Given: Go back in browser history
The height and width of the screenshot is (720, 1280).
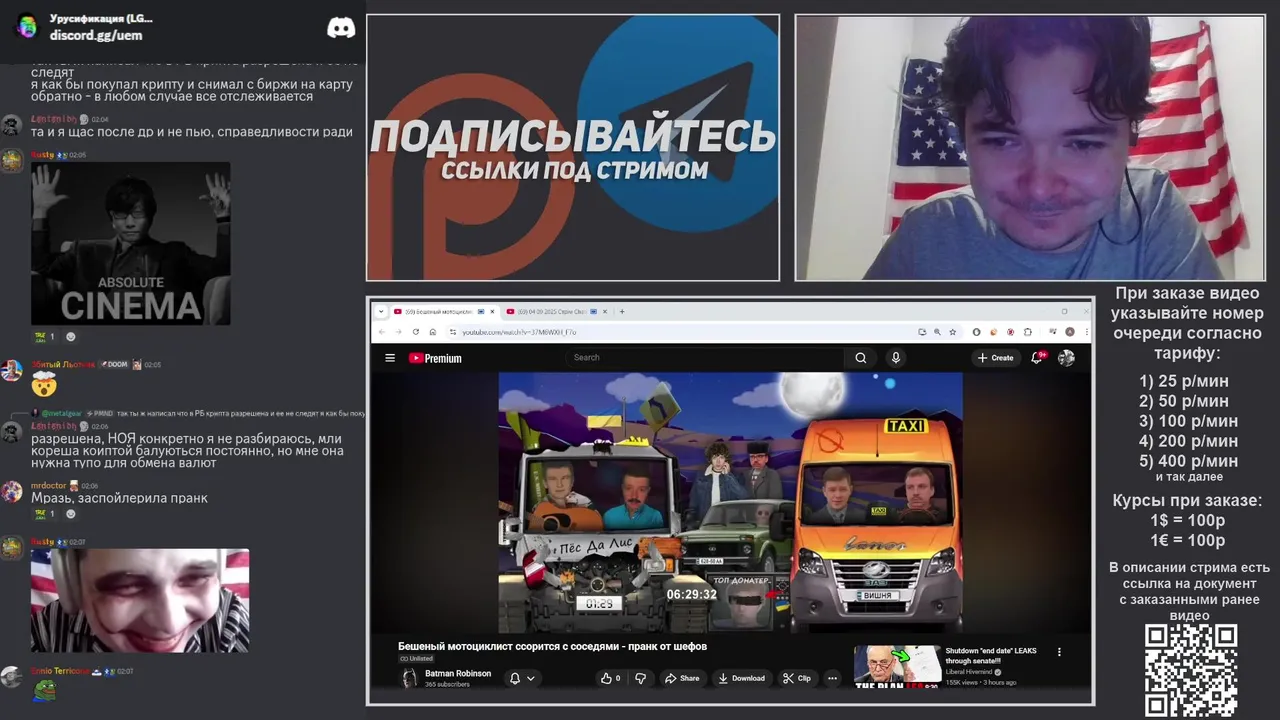Looking at the screenshot, I should [x=381, y=332].
